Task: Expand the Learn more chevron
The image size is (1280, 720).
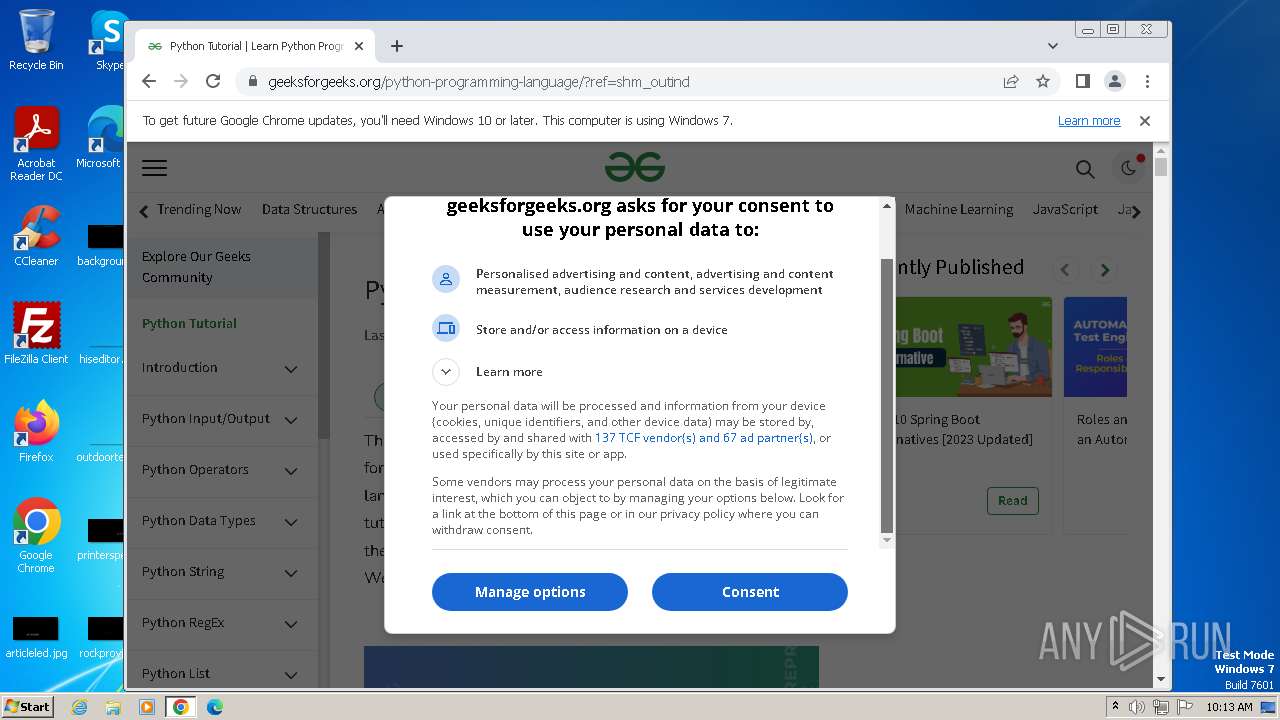Action: click(446, 372)
